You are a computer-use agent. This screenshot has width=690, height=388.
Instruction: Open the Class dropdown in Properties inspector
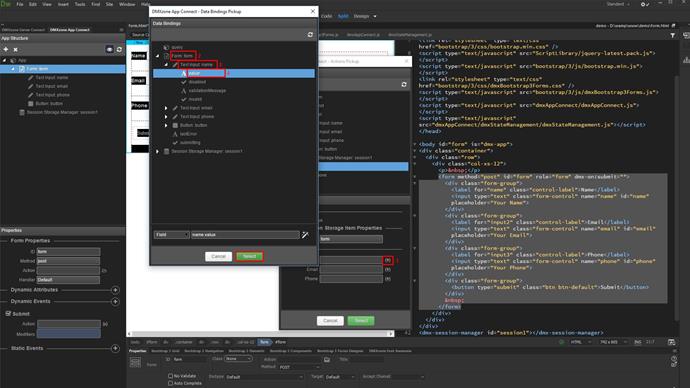(x=238, y=359)
